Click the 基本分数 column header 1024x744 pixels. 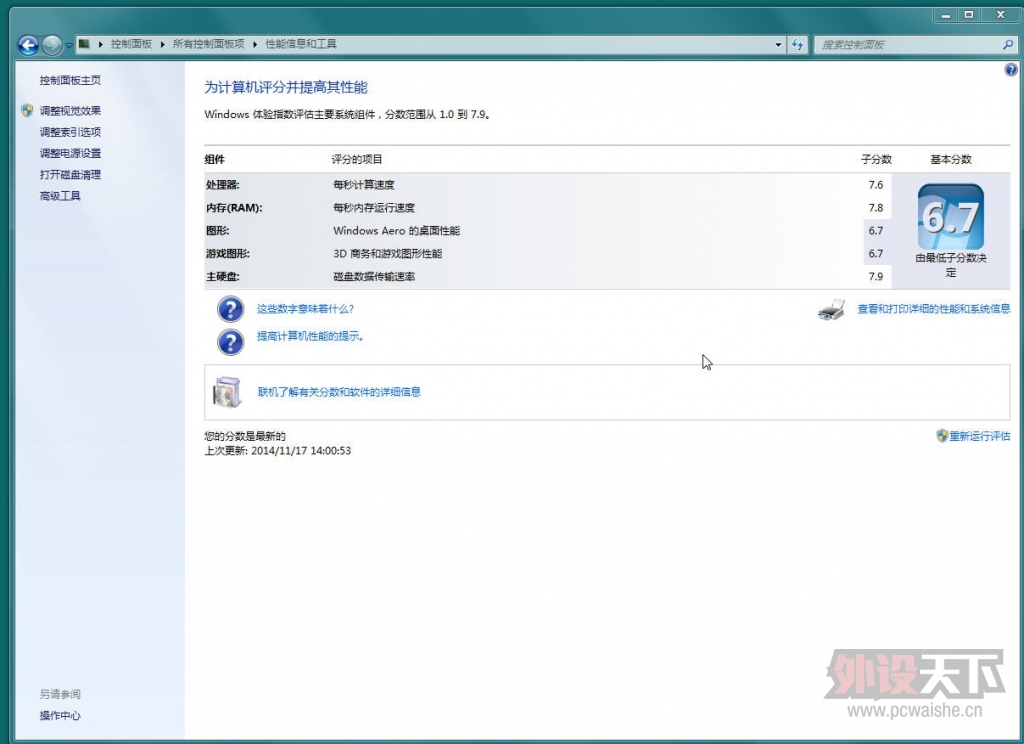pyautogui.click(x=951, y=159)
